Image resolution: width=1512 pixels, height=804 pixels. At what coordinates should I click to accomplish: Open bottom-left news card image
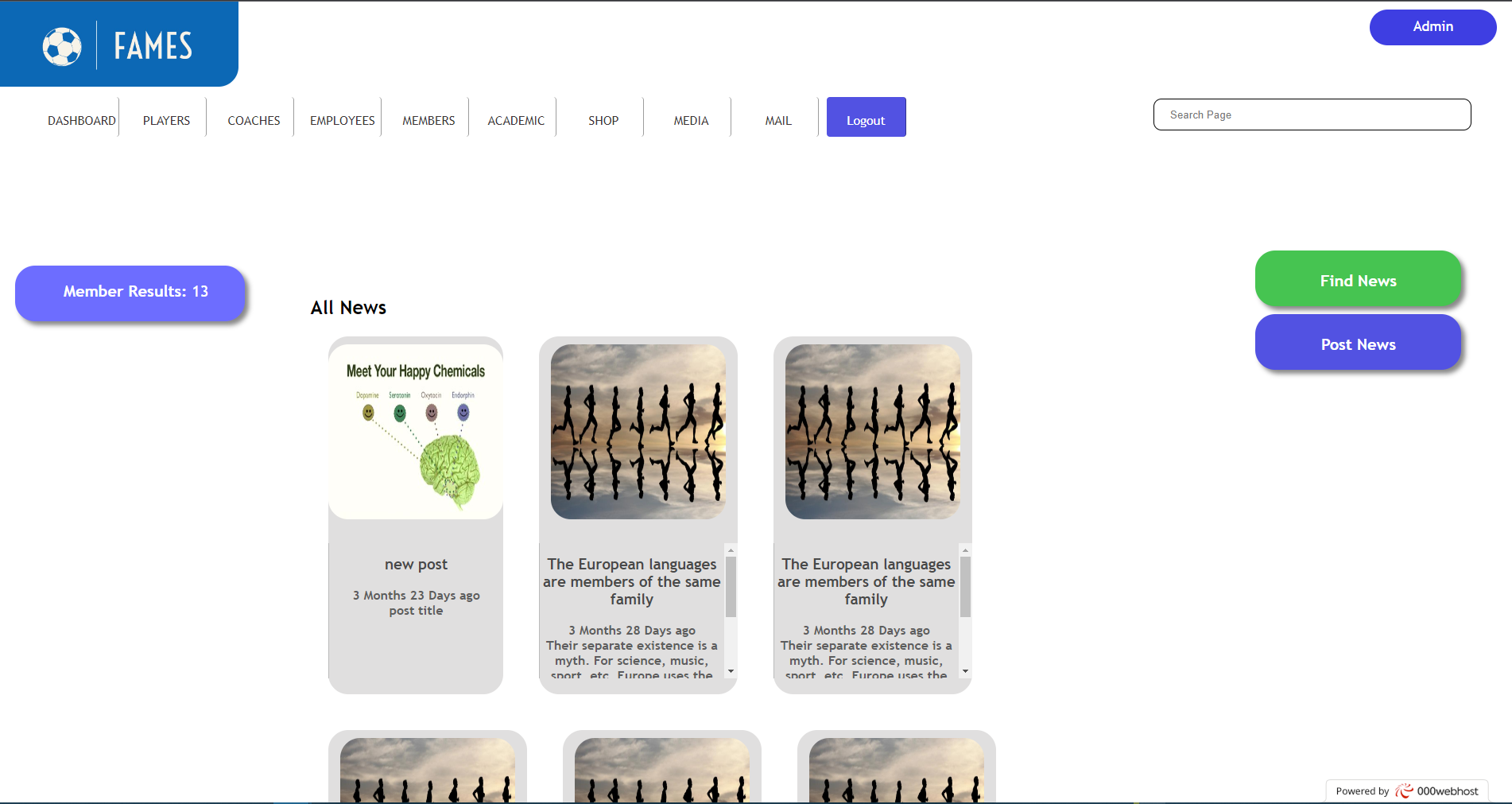428,770
